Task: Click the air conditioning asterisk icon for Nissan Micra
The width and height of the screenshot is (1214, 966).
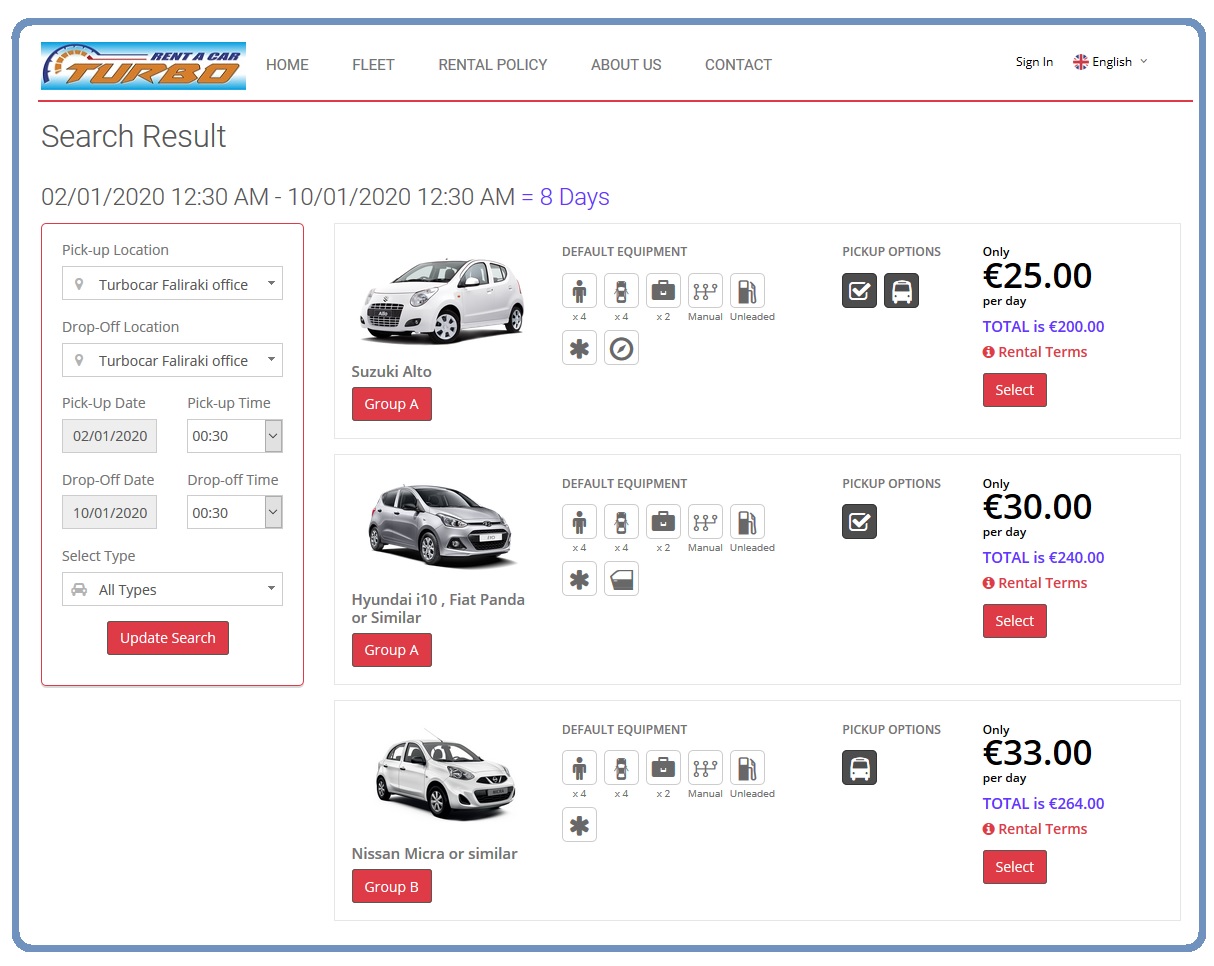Action: coord(579,825)
